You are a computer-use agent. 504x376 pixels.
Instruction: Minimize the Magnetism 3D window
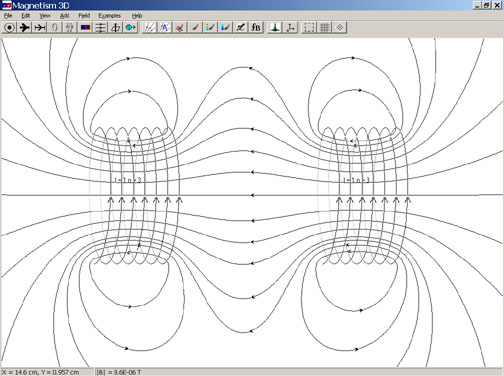[478, 5]
